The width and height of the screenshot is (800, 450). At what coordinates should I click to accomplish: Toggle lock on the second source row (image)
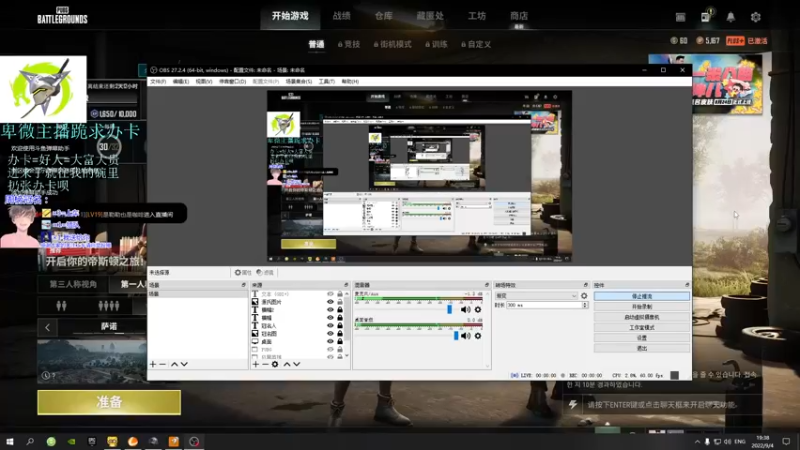pos(340,302)
